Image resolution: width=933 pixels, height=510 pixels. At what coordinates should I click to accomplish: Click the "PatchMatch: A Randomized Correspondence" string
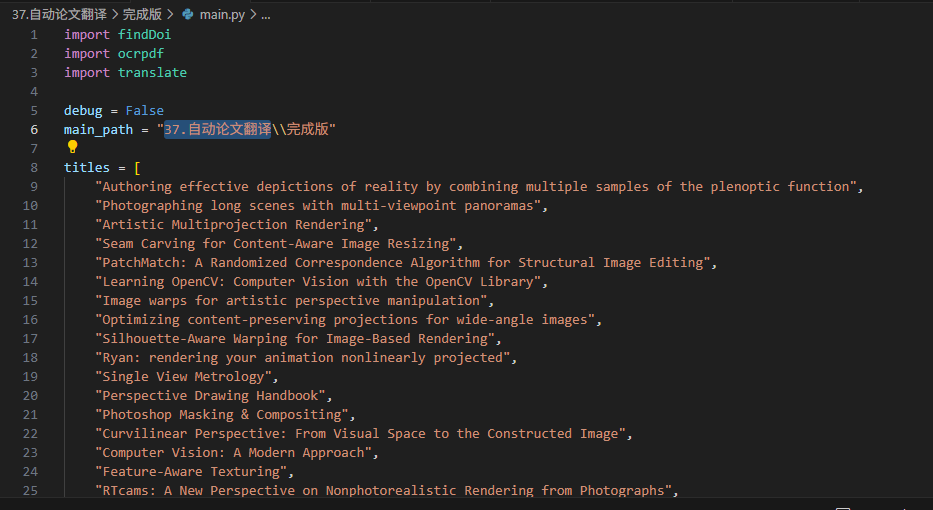point(403,262)
